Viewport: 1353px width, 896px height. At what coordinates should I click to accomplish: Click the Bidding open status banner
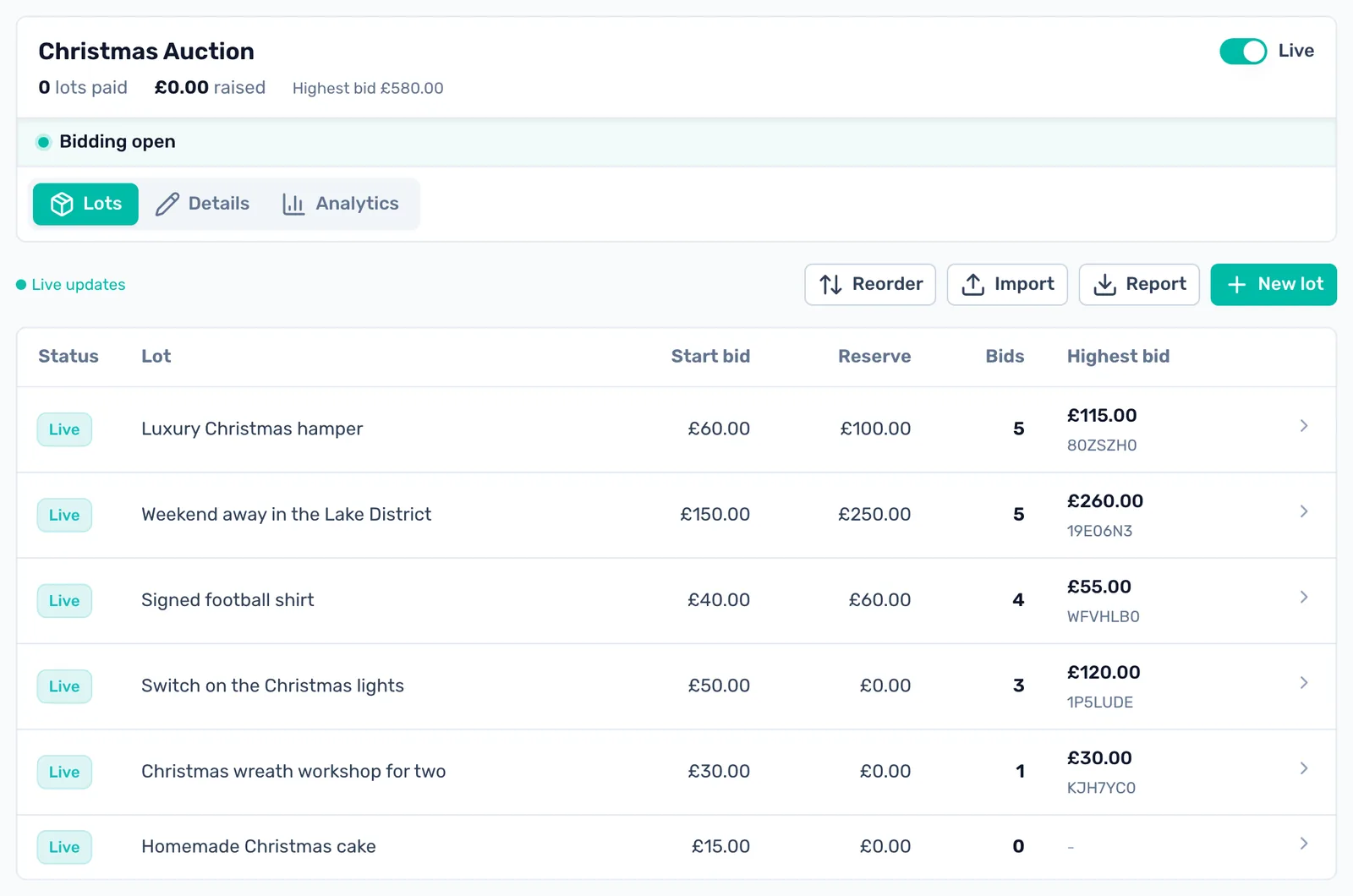pyautogui.click(x=676, y=142)
